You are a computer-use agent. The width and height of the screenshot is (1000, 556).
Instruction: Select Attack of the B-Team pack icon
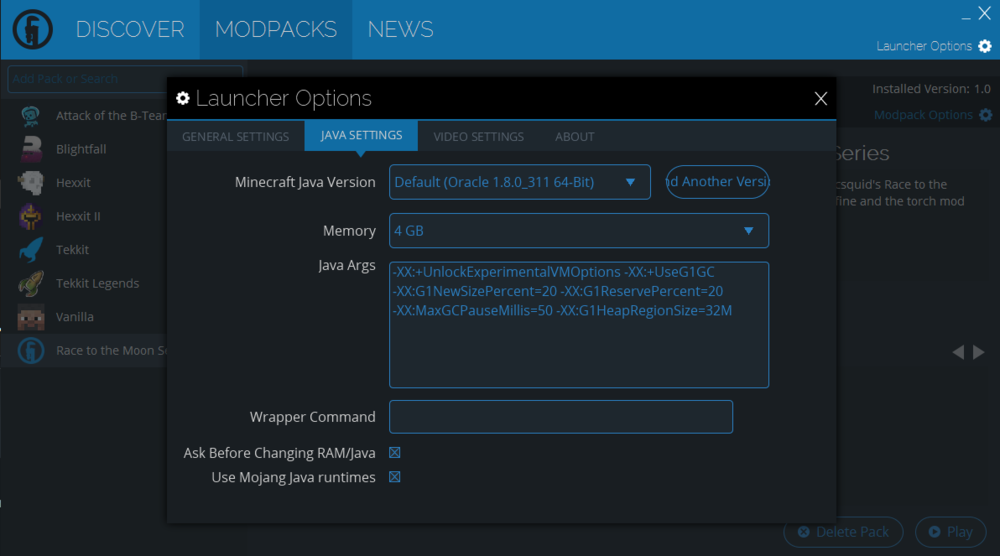pos(31,115)
